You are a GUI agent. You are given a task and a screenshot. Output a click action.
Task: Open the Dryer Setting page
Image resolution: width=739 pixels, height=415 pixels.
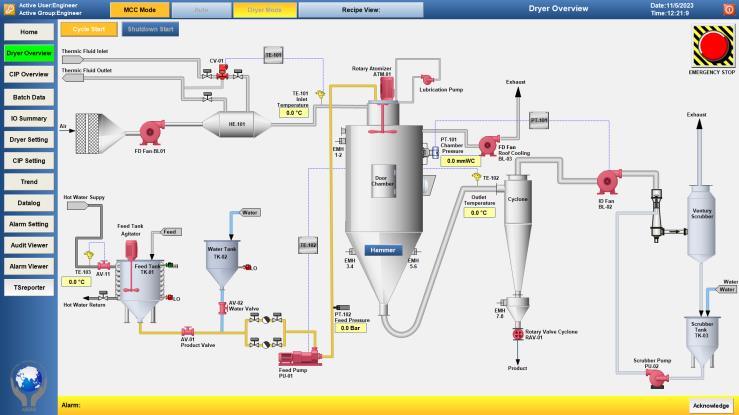coord(29,139)
